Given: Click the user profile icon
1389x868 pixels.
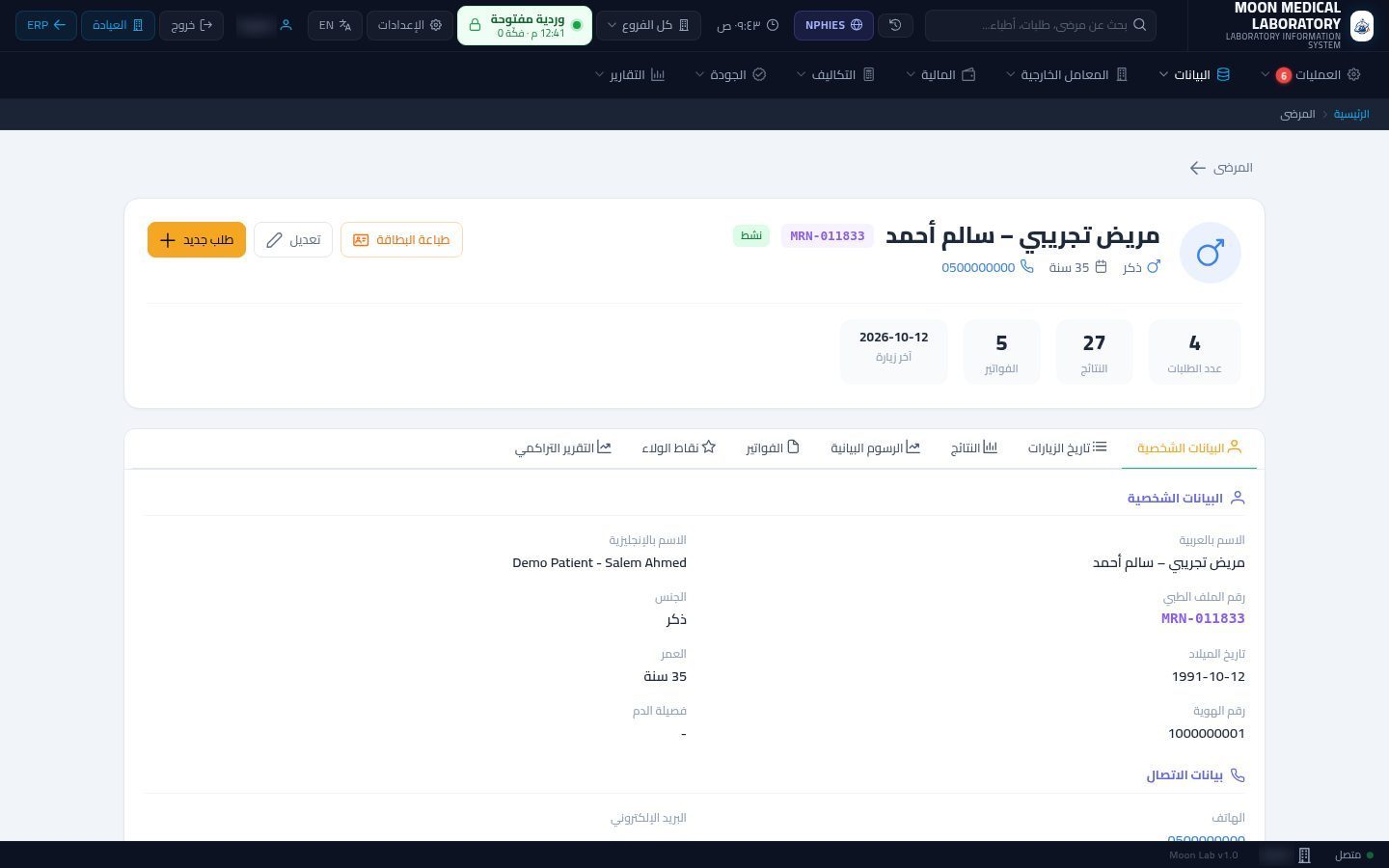Looking at the screenshot, I should point(286,25).
